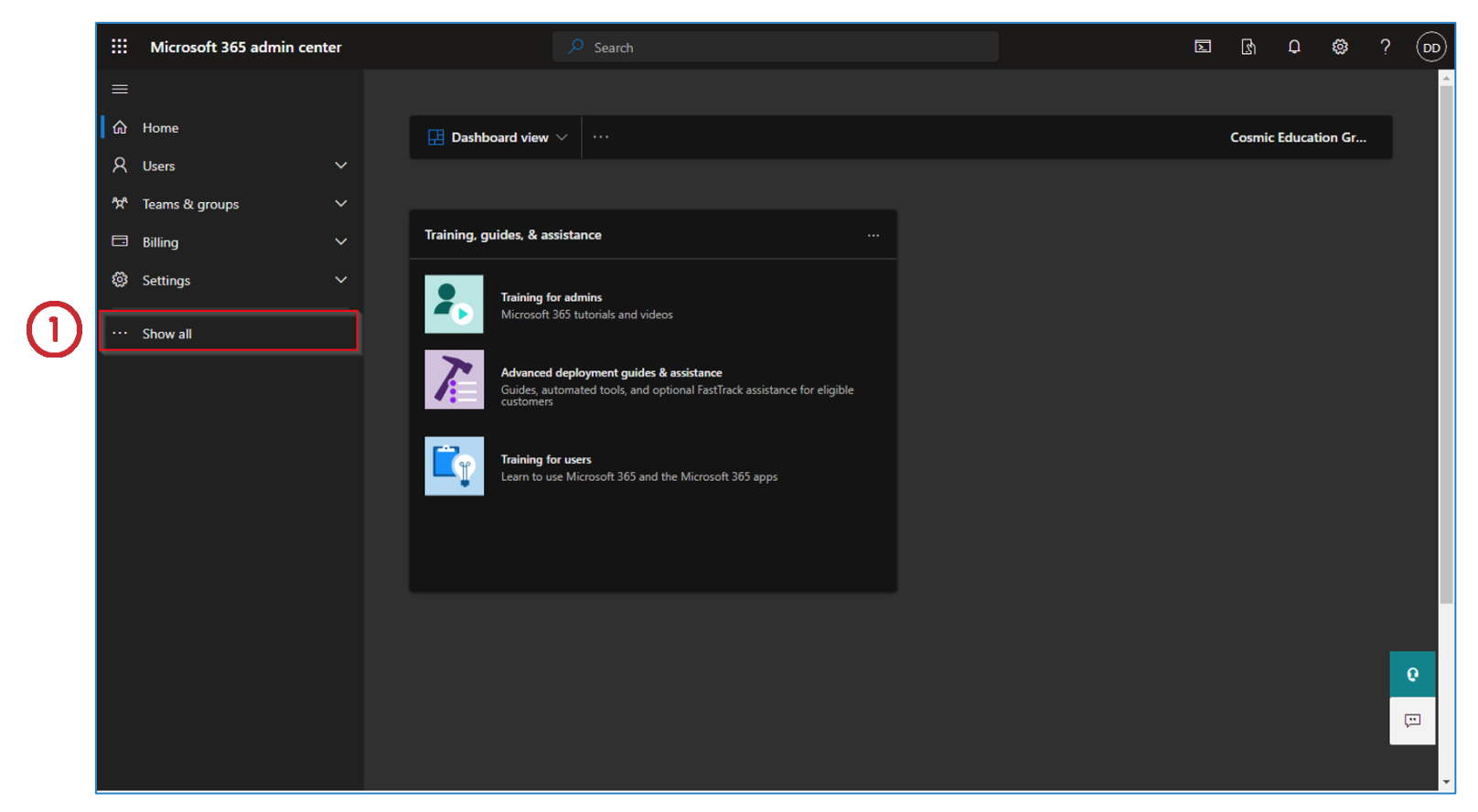Click the help question mark icon
The width and height of the screenshot is (1478, 812).
tap(1386, 47)
